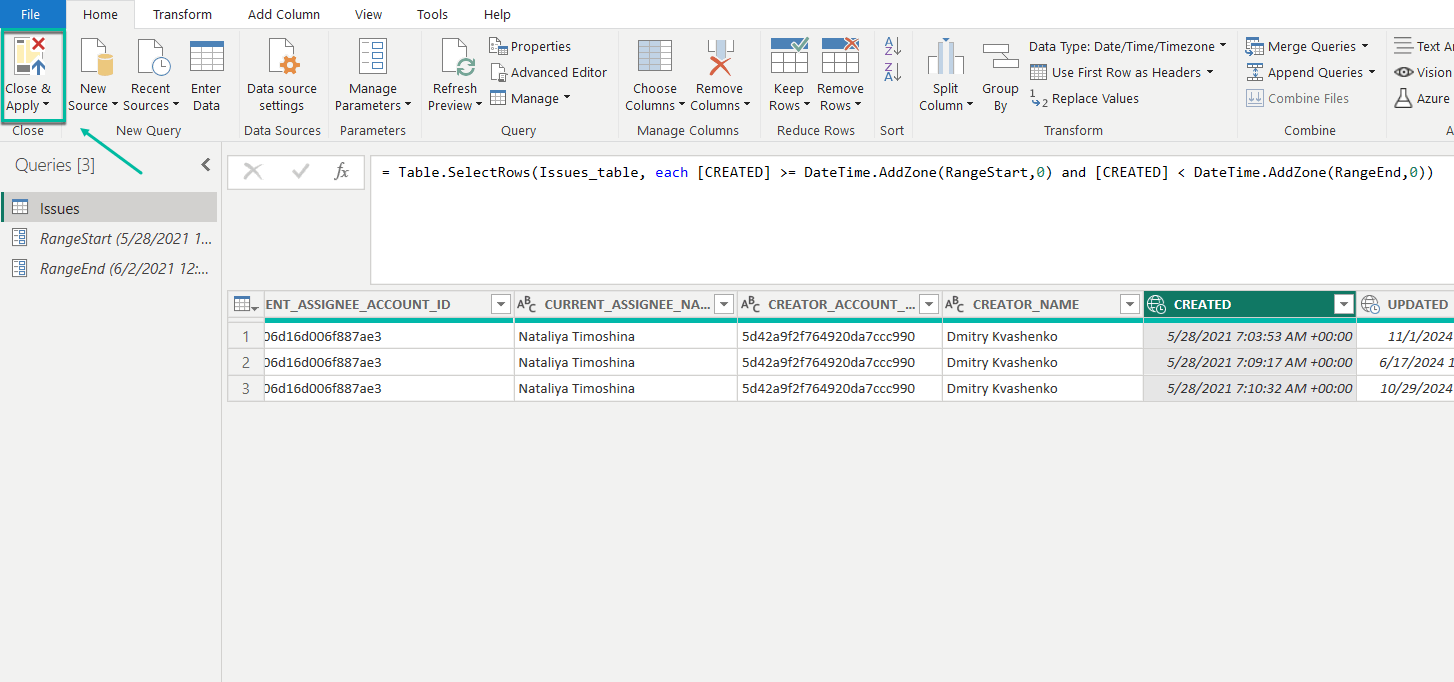
Task: Click the Refresh Preview icon
Action: click(455, 58)
